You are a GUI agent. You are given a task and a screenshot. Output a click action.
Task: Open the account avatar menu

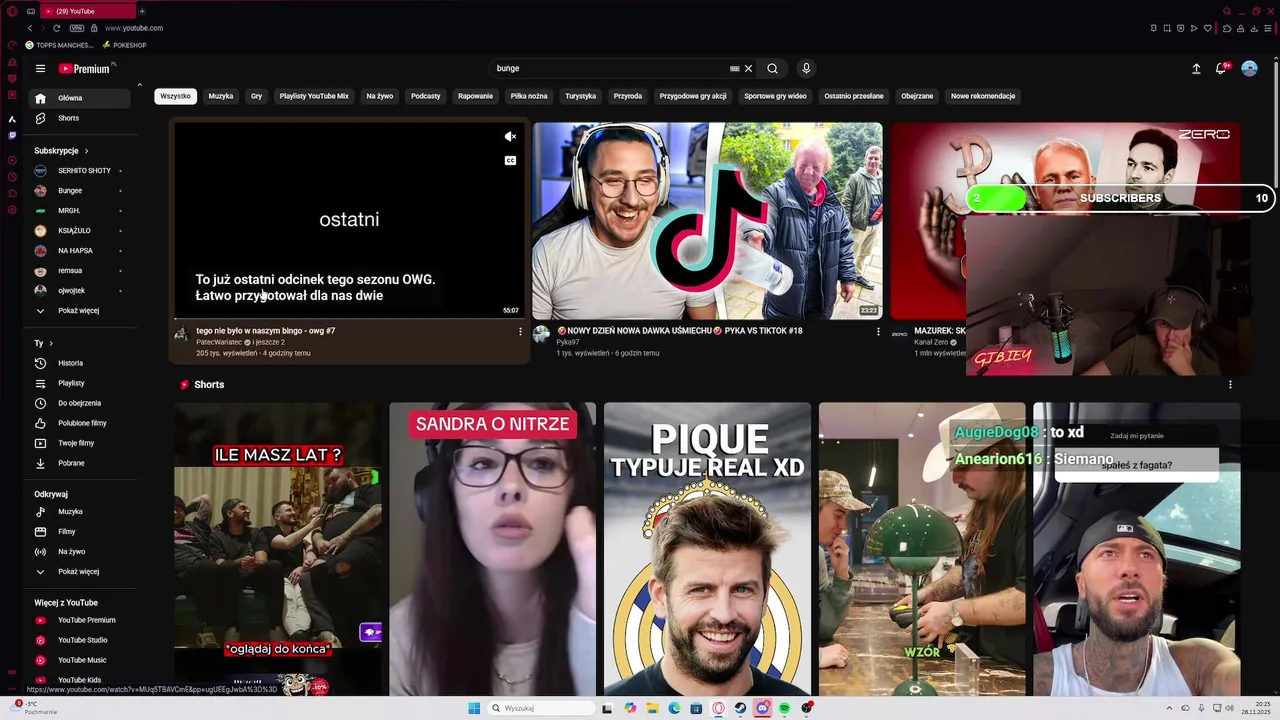pyautogui.click(x=1249, y=68)
